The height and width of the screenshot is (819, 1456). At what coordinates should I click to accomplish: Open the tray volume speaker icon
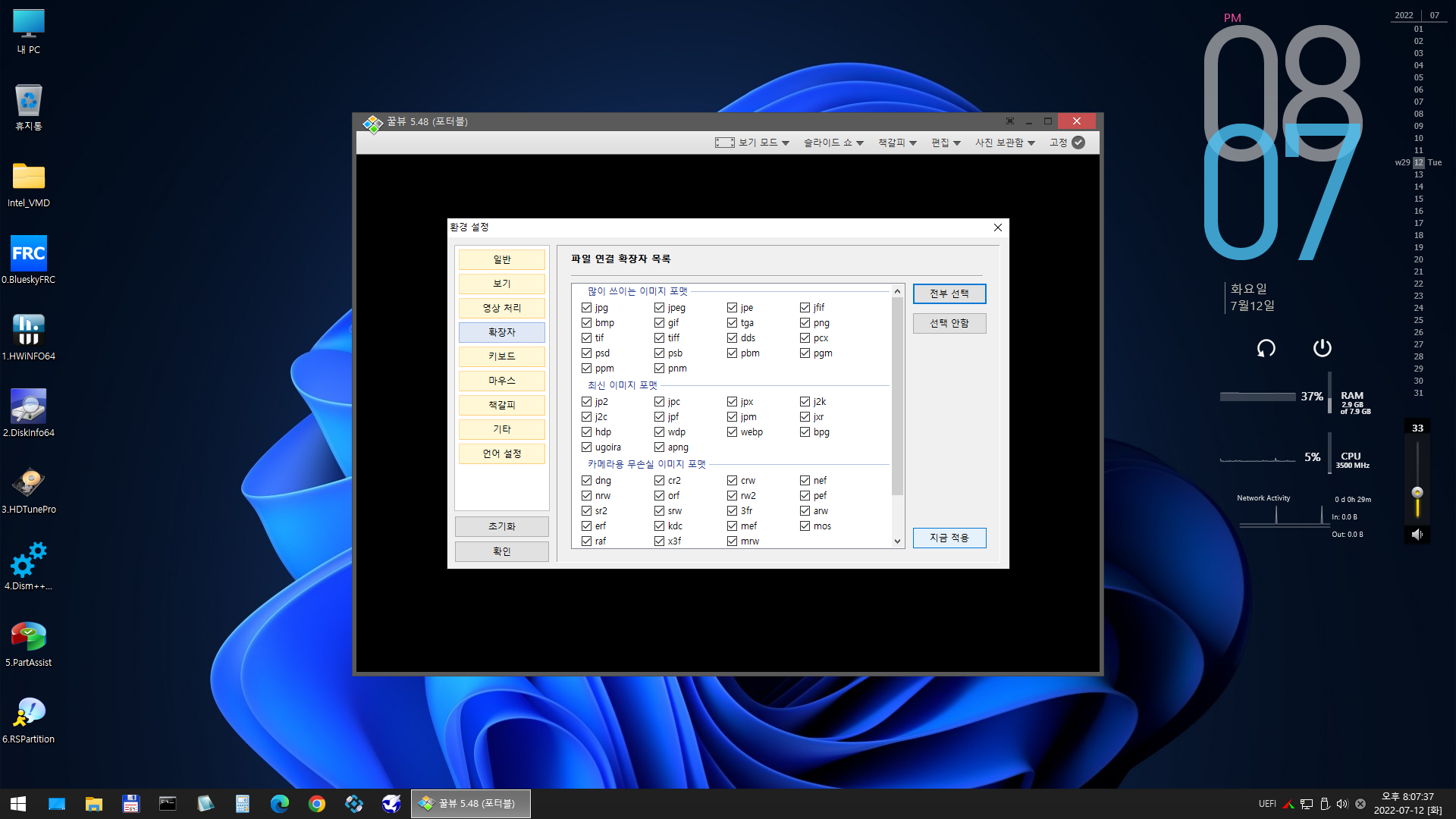coord(1342,804)
